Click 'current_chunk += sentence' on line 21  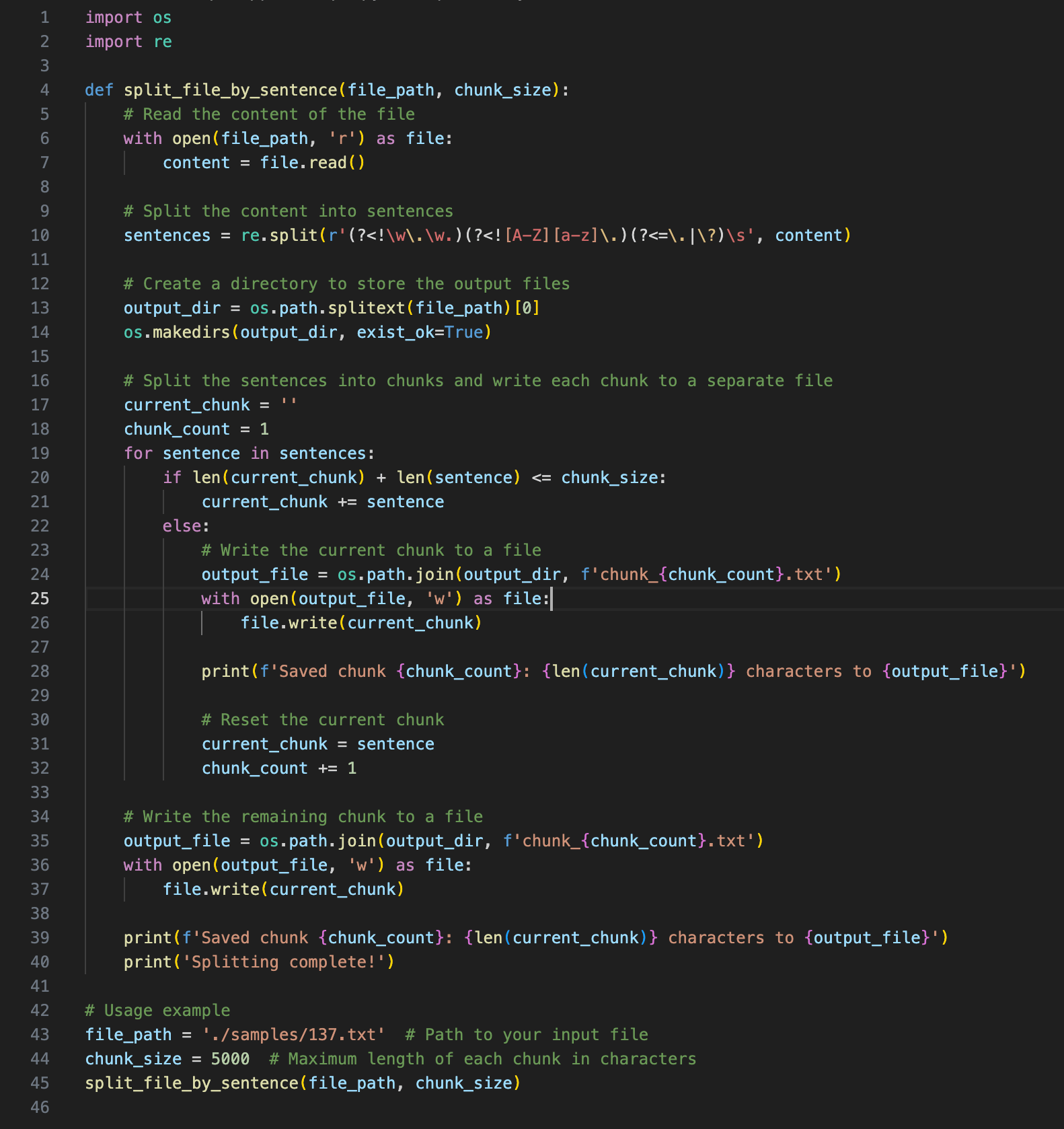(323, 502)
